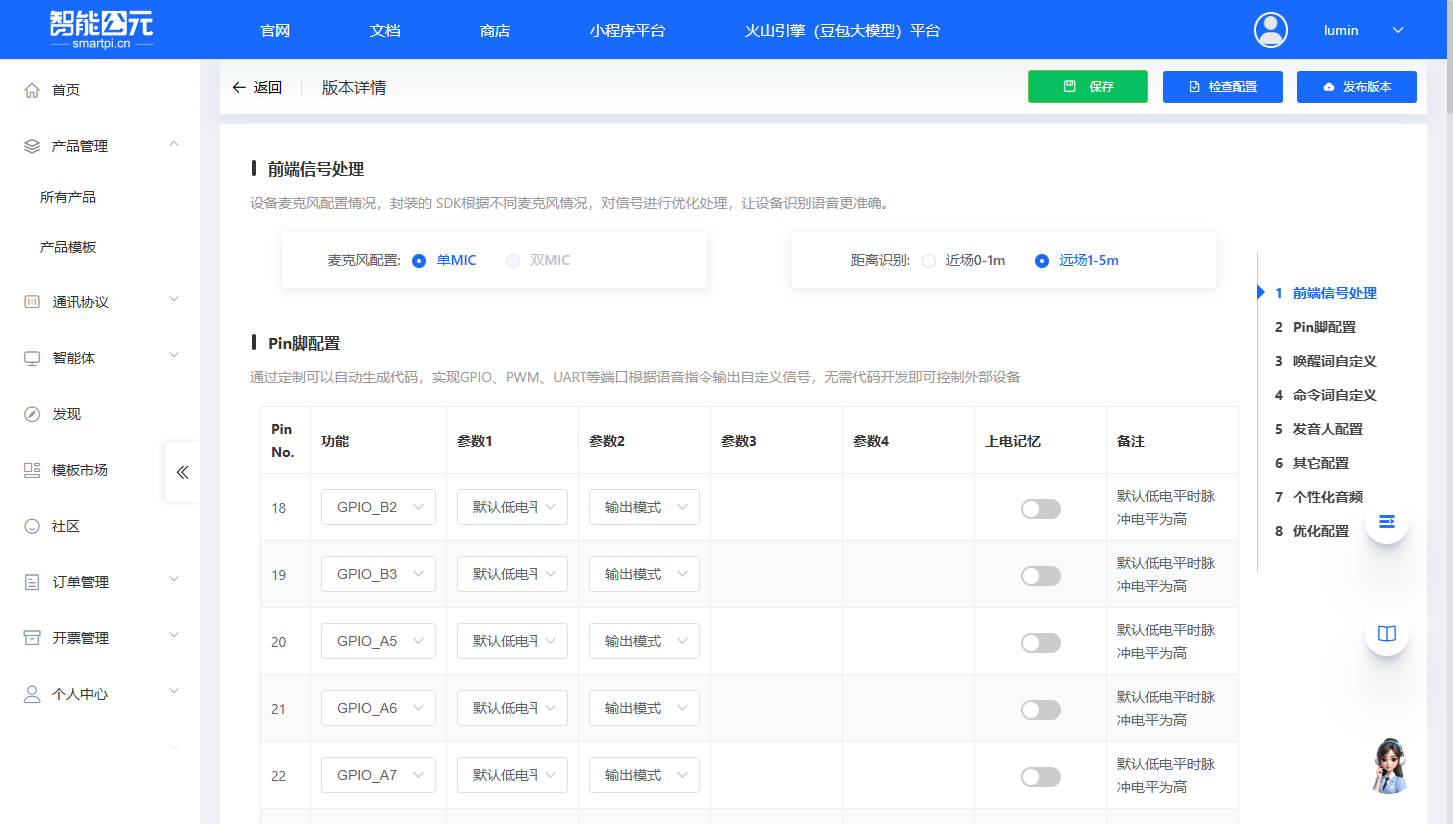The width and height of the screenshot is (1453, 824).
Task: Select the 双MIC microphone option
Action: 513,260
